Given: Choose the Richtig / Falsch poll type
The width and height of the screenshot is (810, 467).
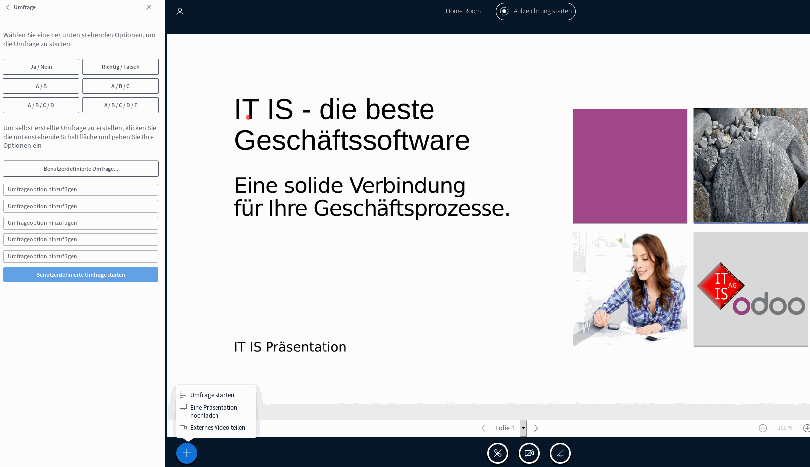Looking at the screenshot, I should [x=120, y=67].
